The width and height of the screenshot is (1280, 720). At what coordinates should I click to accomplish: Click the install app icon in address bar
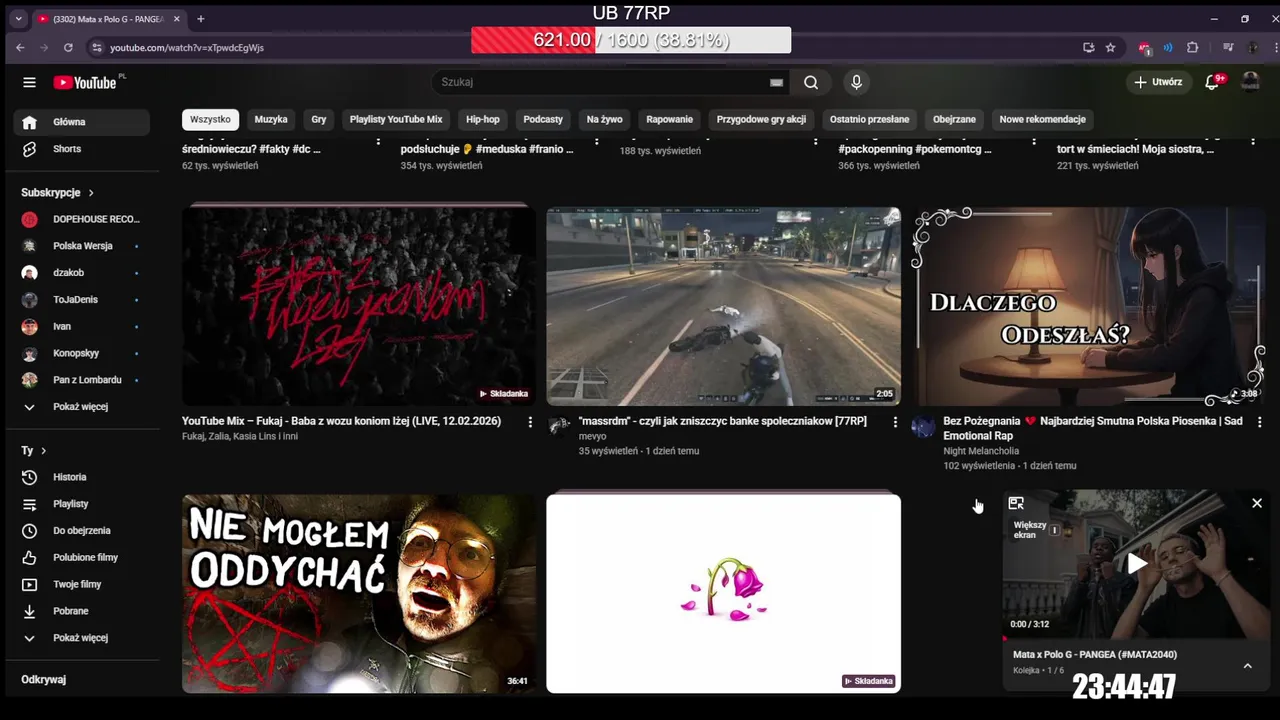(x=1088, y=47)
